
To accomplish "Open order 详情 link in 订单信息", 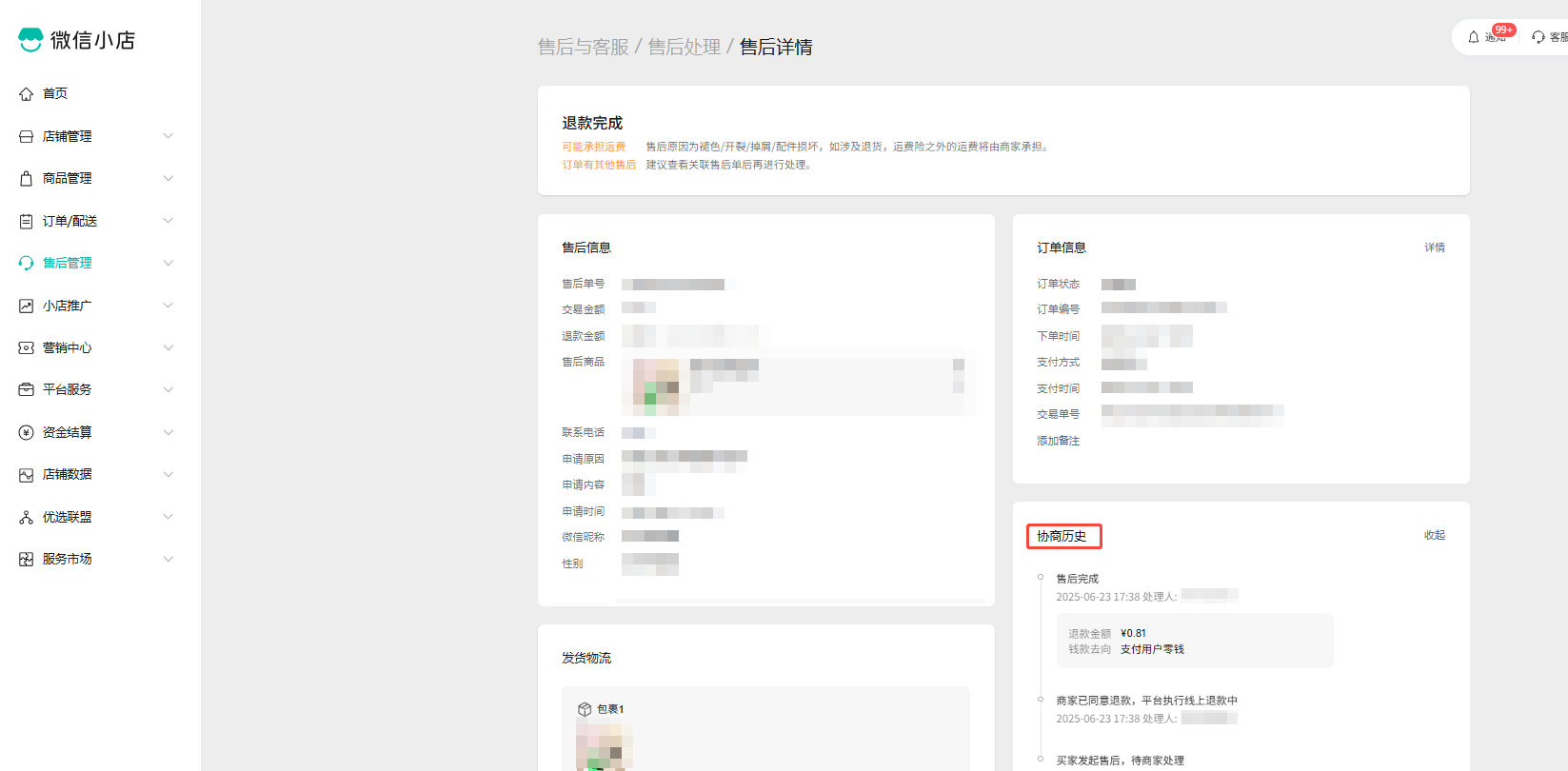I will point(1434,247).
